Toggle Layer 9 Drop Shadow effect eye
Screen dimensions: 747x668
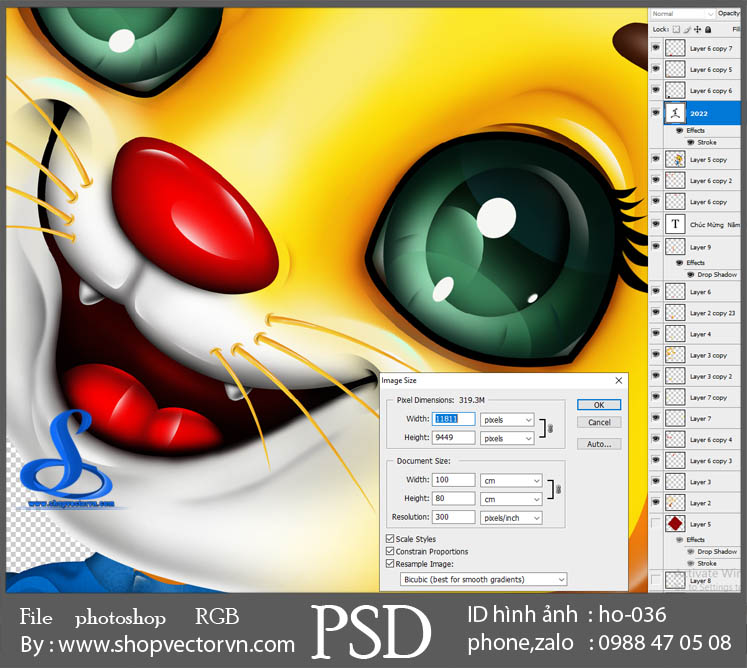pyautogui.click(x=691, y=274)
